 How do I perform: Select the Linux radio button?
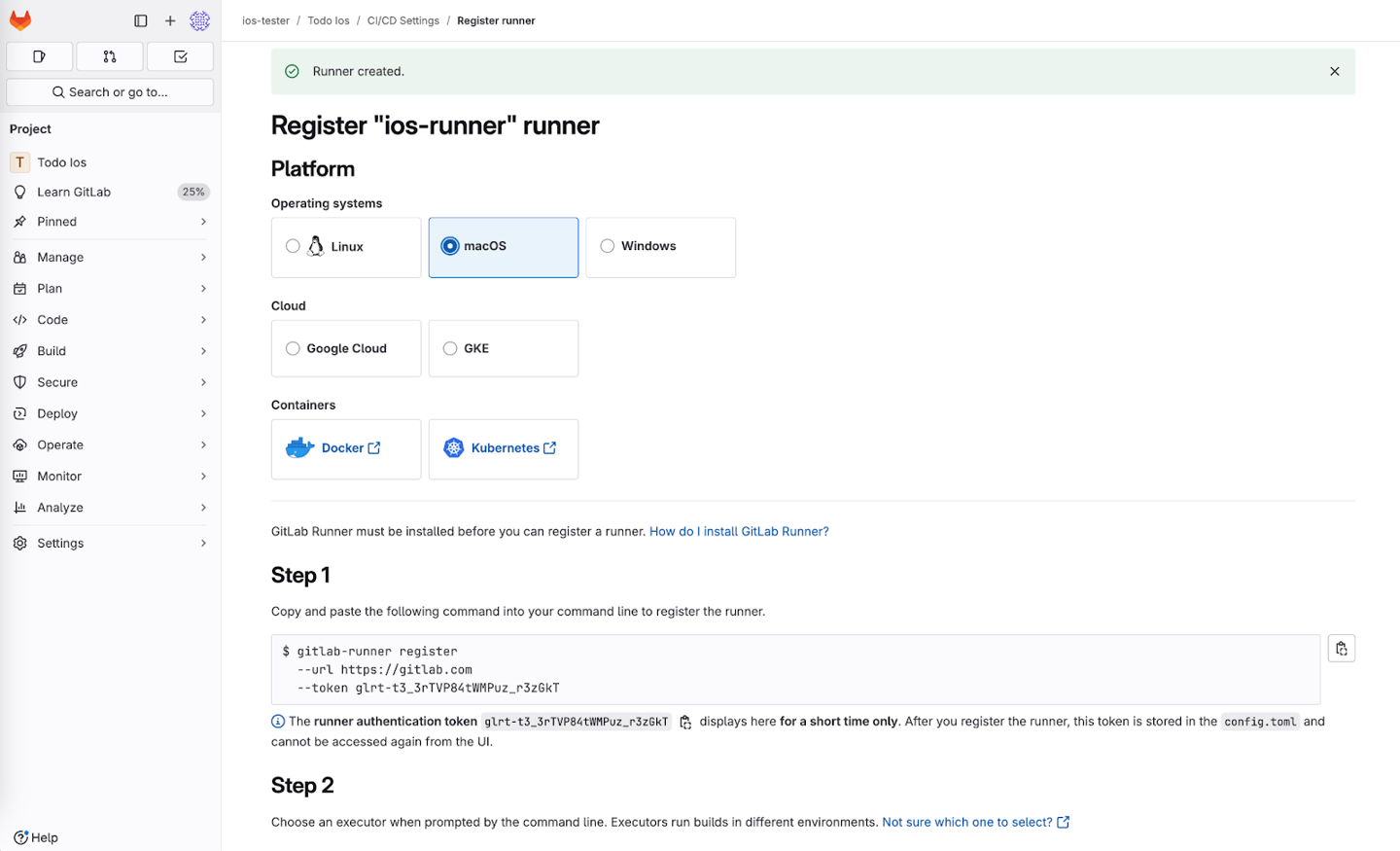293,246
